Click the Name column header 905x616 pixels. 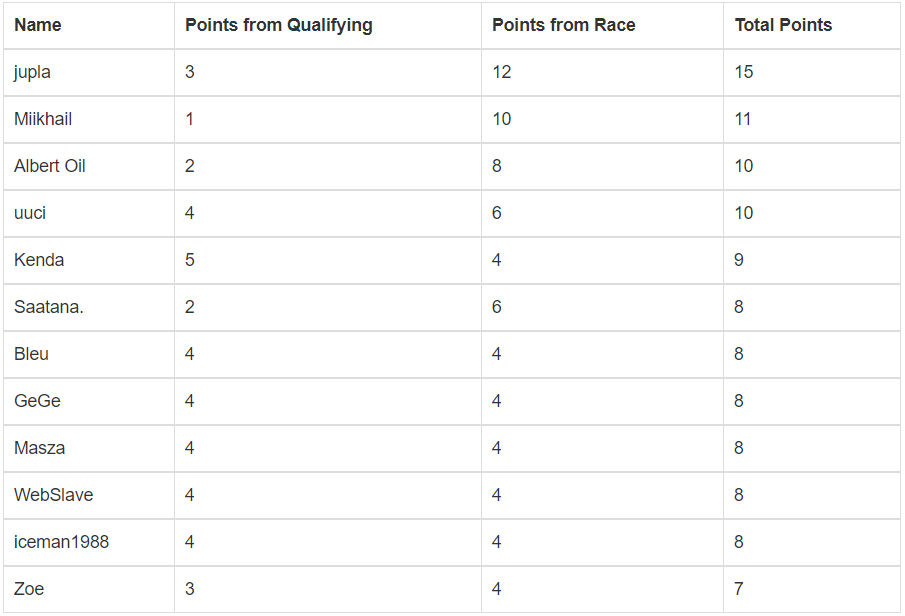pos(38,25)
